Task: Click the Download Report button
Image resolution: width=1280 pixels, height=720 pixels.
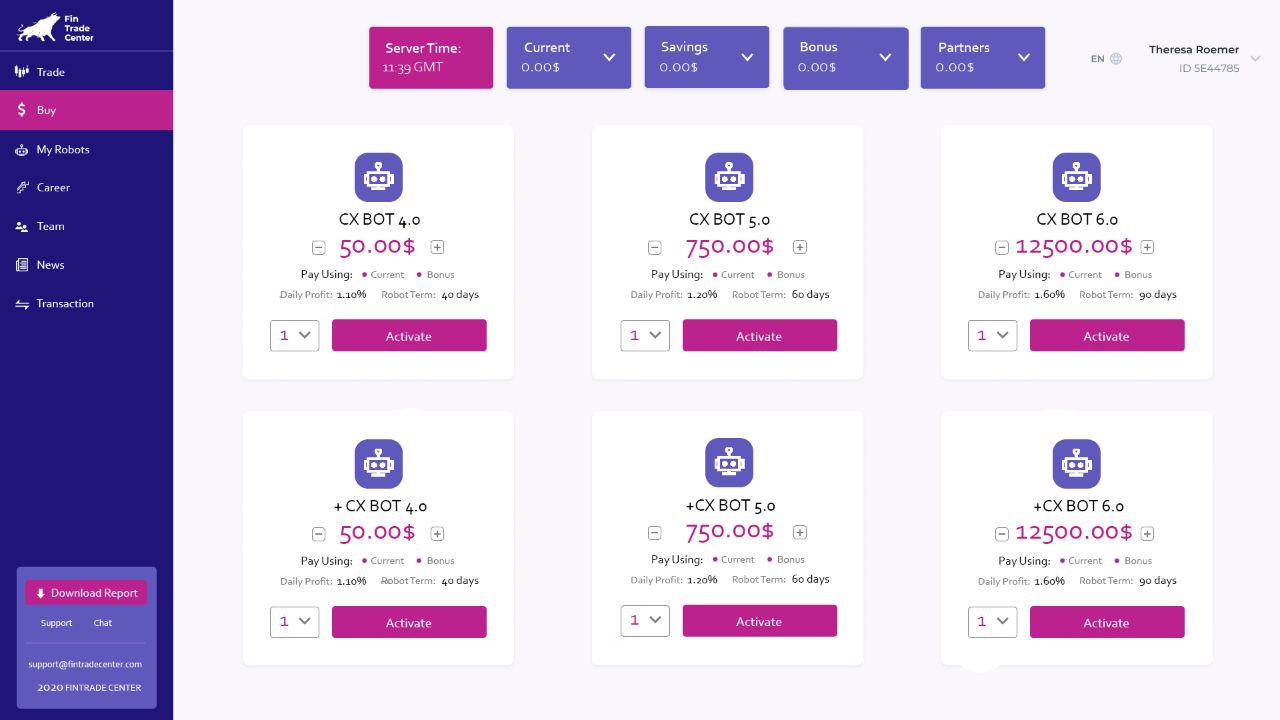Action: pyautogui.click(x=86, y=593)
